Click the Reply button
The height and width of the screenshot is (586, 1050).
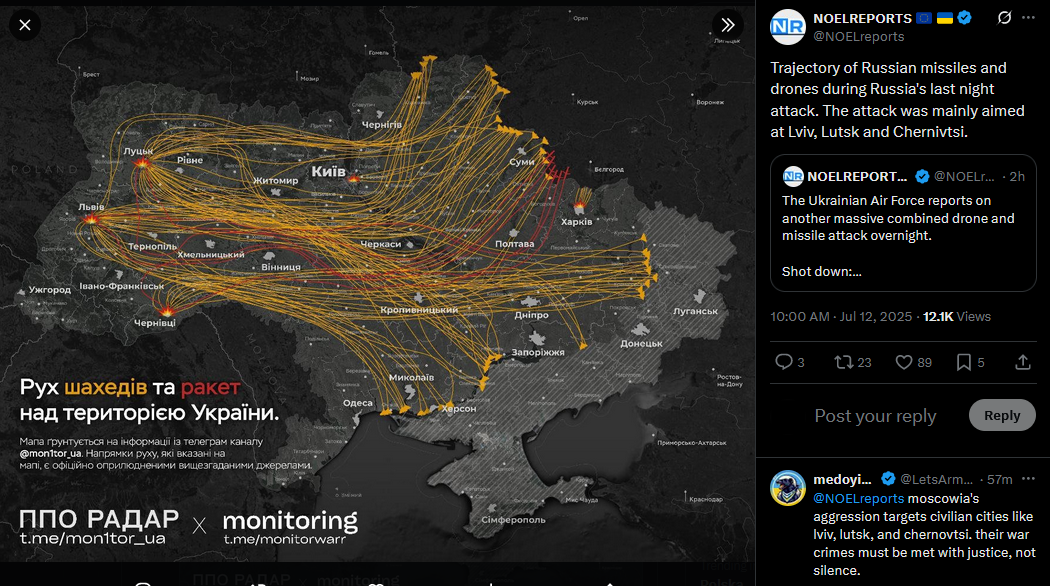pyautogui.click(x=1002, y=415)
